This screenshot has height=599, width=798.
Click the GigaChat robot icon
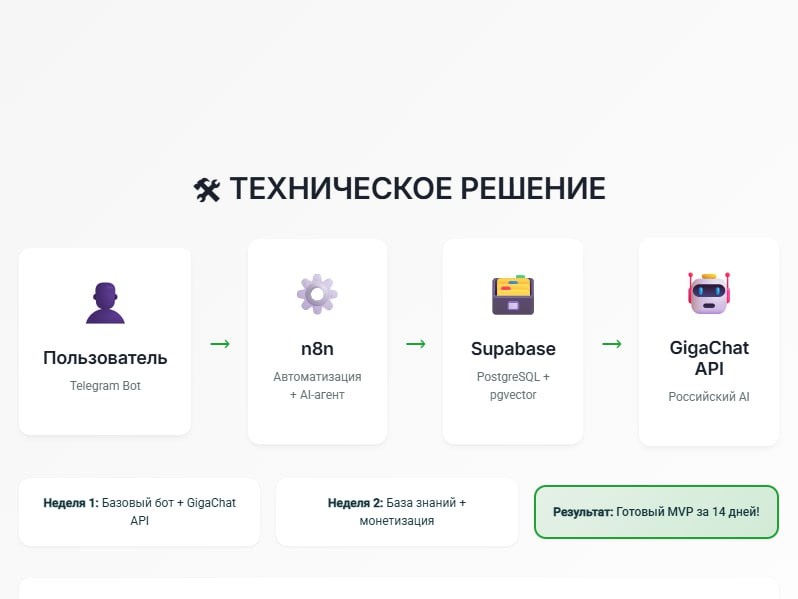(x=709, y=293)
